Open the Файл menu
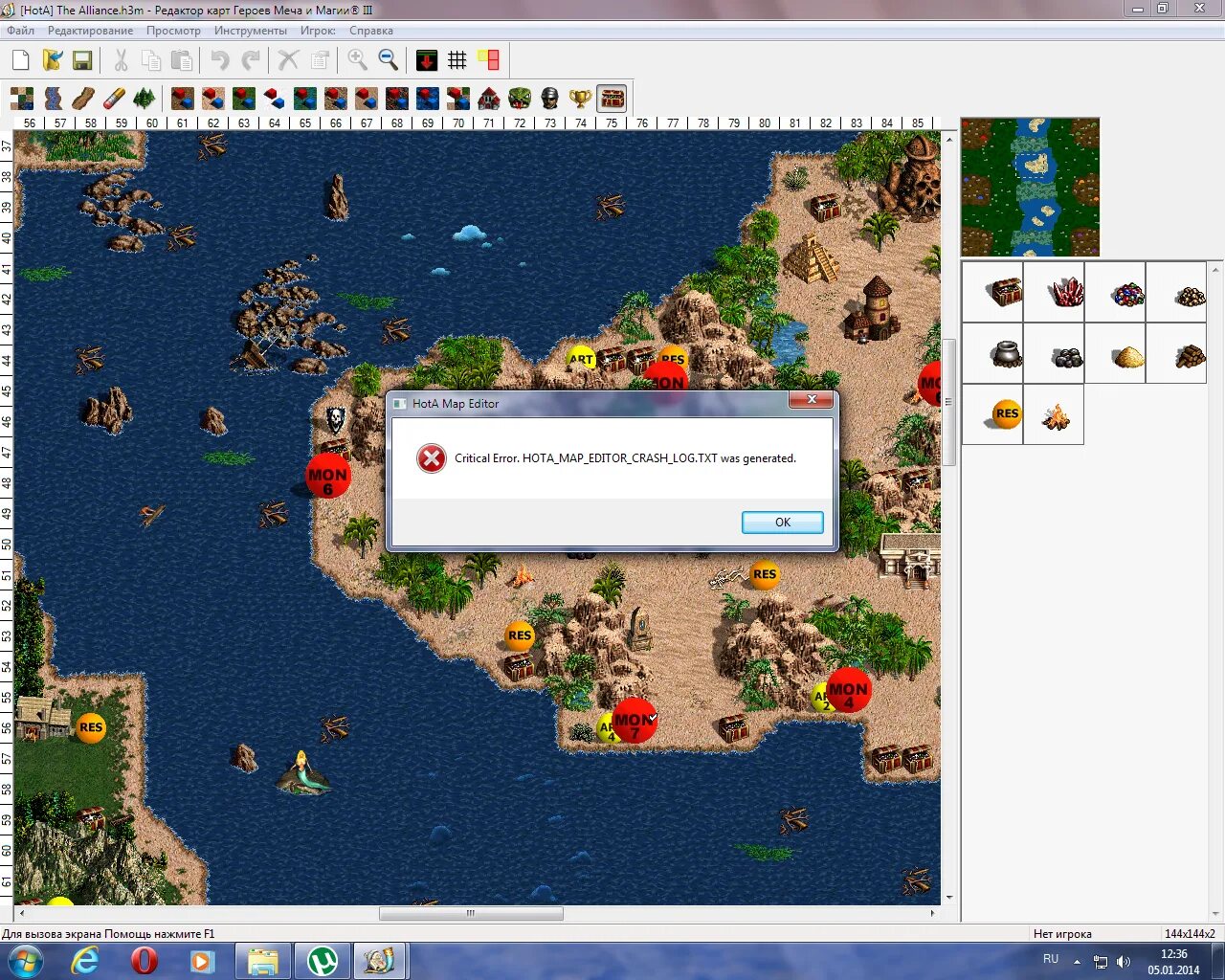Viewport: 1225px width, 980px height. point(20,31)
